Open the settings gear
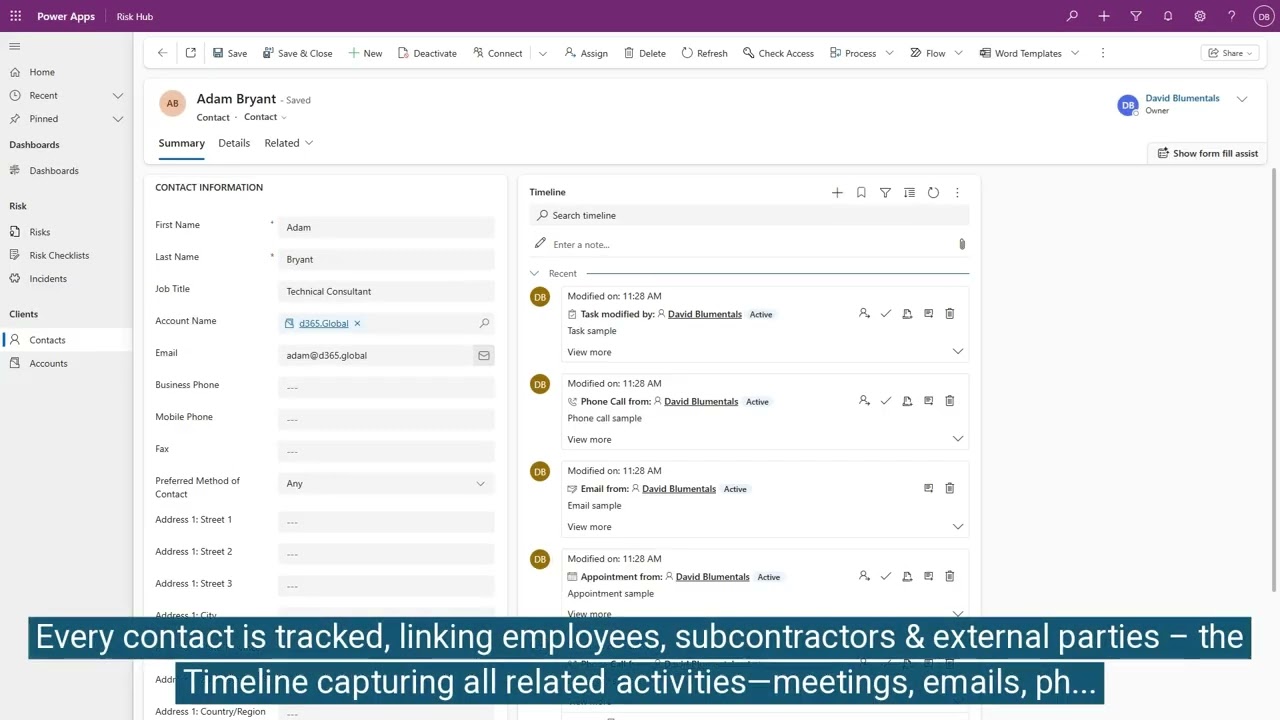Screen dimensions: 1280x720 [x=1200, y=16]
